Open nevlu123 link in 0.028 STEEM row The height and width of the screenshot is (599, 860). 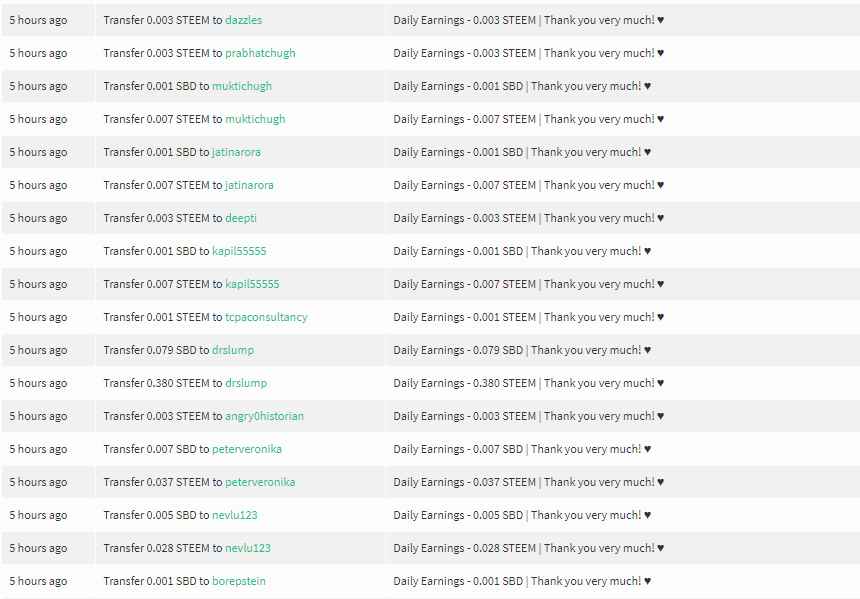248,547
